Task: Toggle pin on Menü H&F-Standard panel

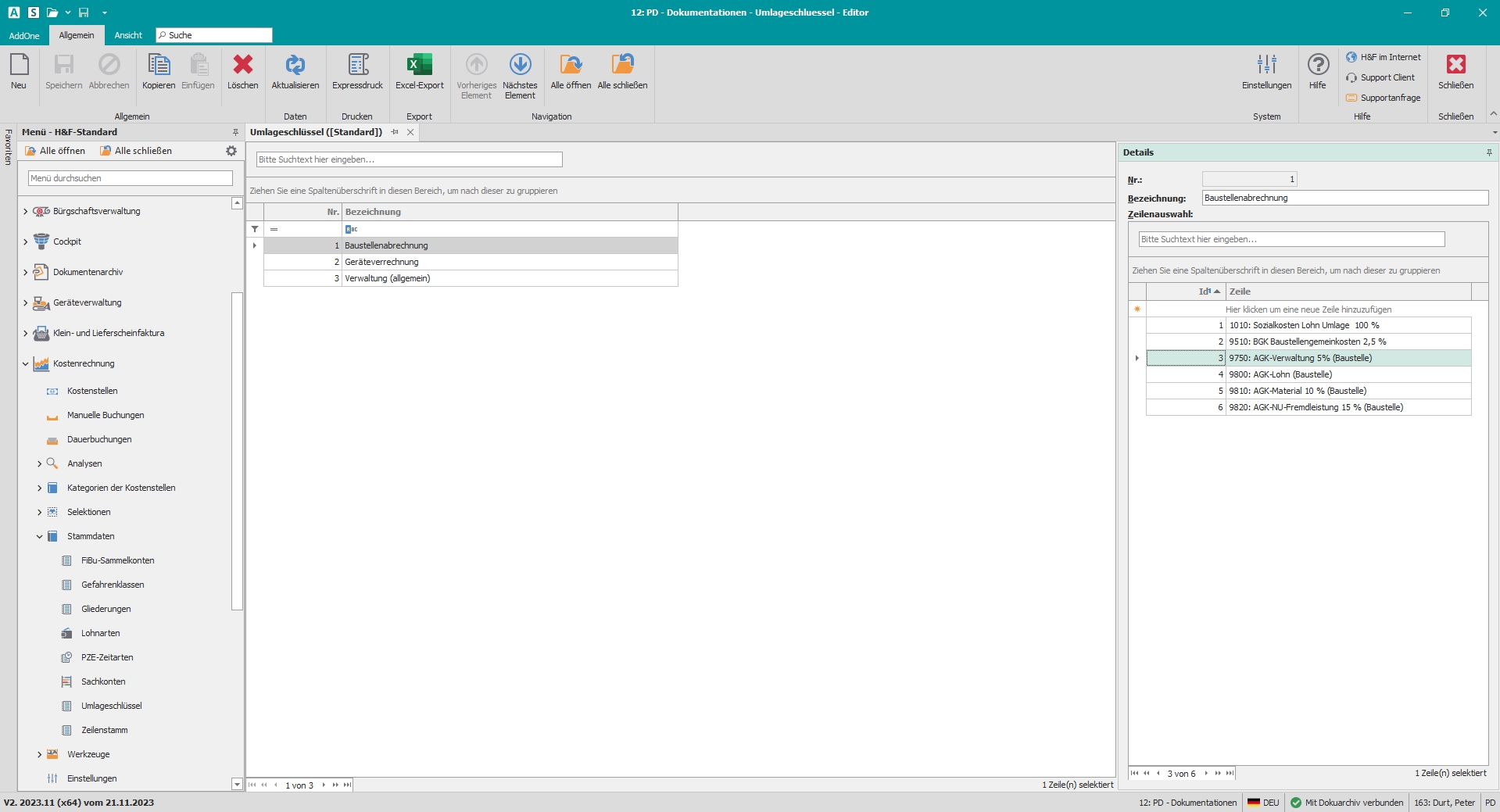Action: (235, 132)
